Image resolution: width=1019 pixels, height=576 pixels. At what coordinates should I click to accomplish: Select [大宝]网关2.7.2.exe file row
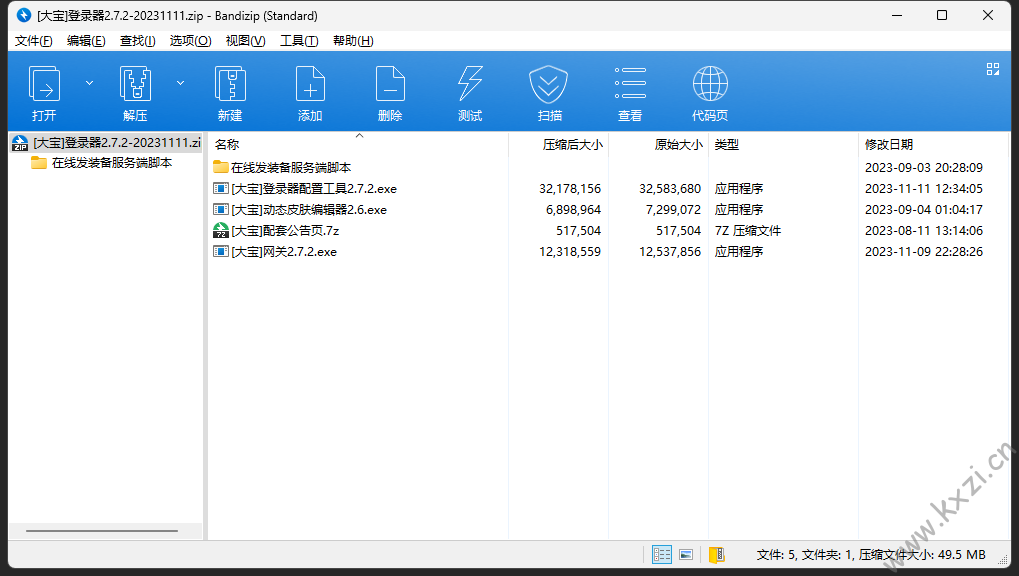(608, 252)
